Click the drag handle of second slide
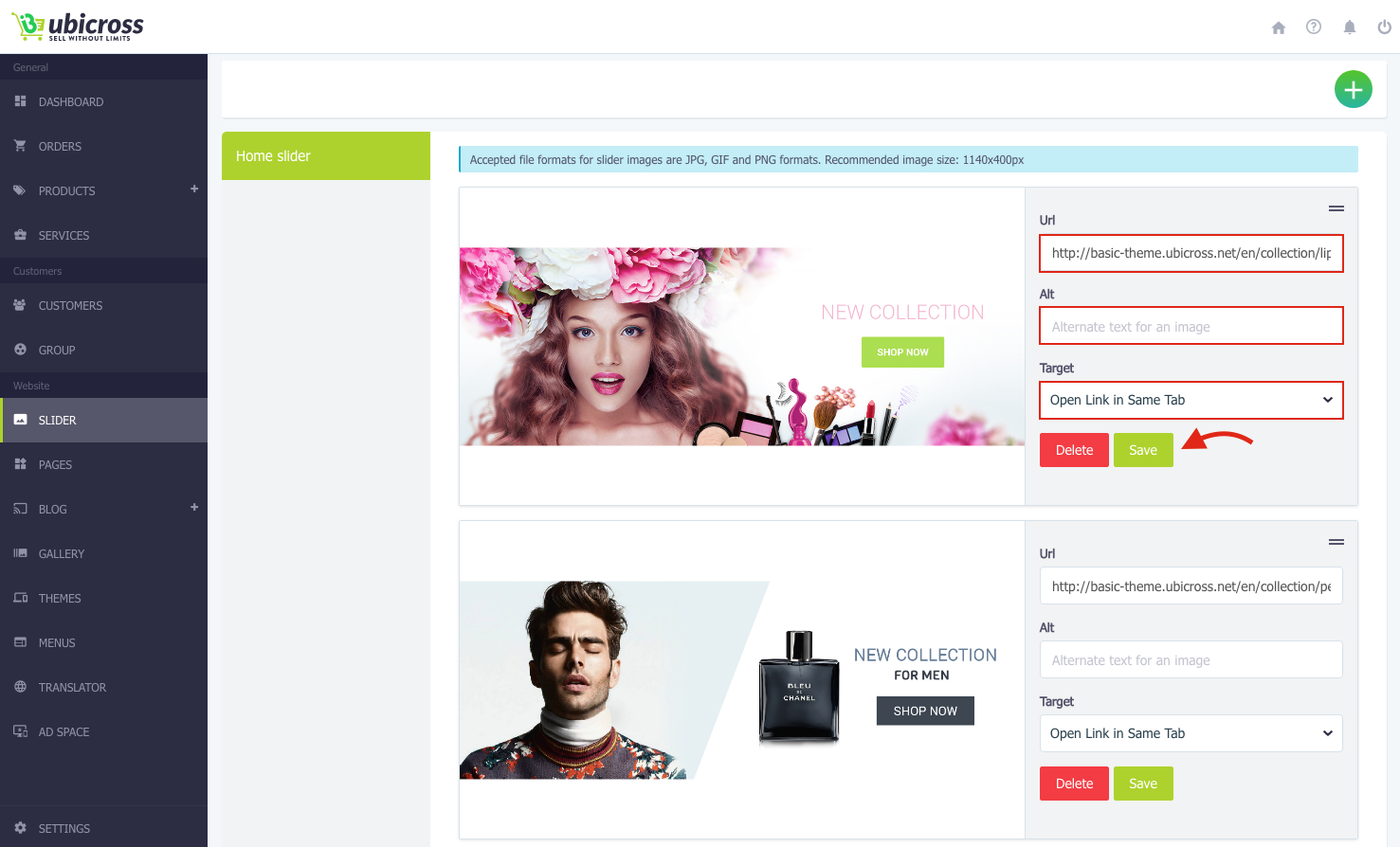The image size is (1400, 847). tap(1336, 542)
